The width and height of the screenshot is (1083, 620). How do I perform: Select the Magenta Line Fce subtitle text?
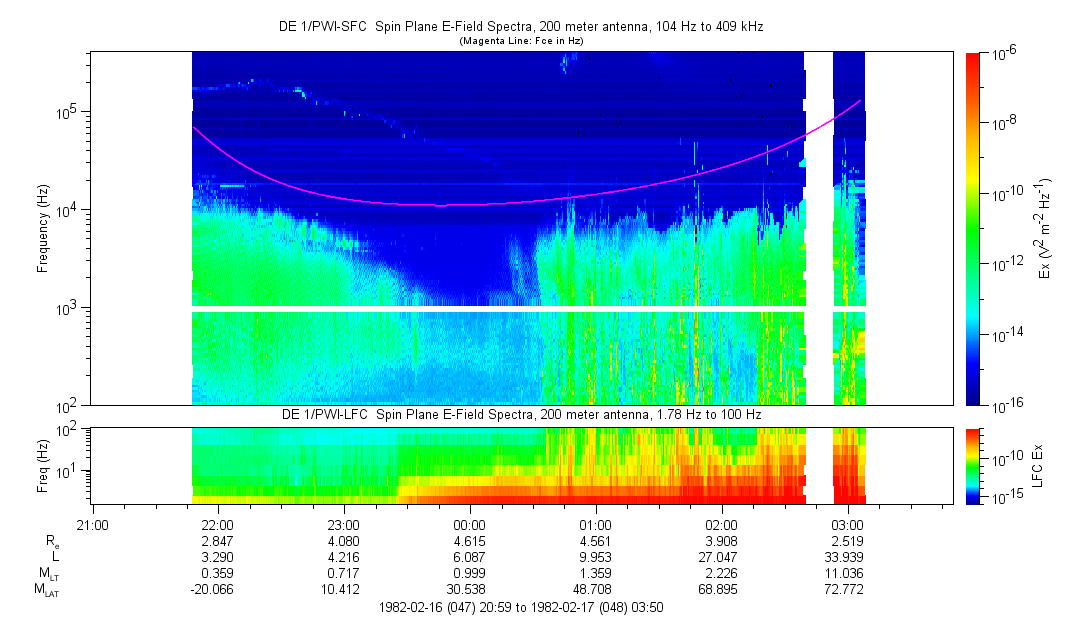pos(520,41)
